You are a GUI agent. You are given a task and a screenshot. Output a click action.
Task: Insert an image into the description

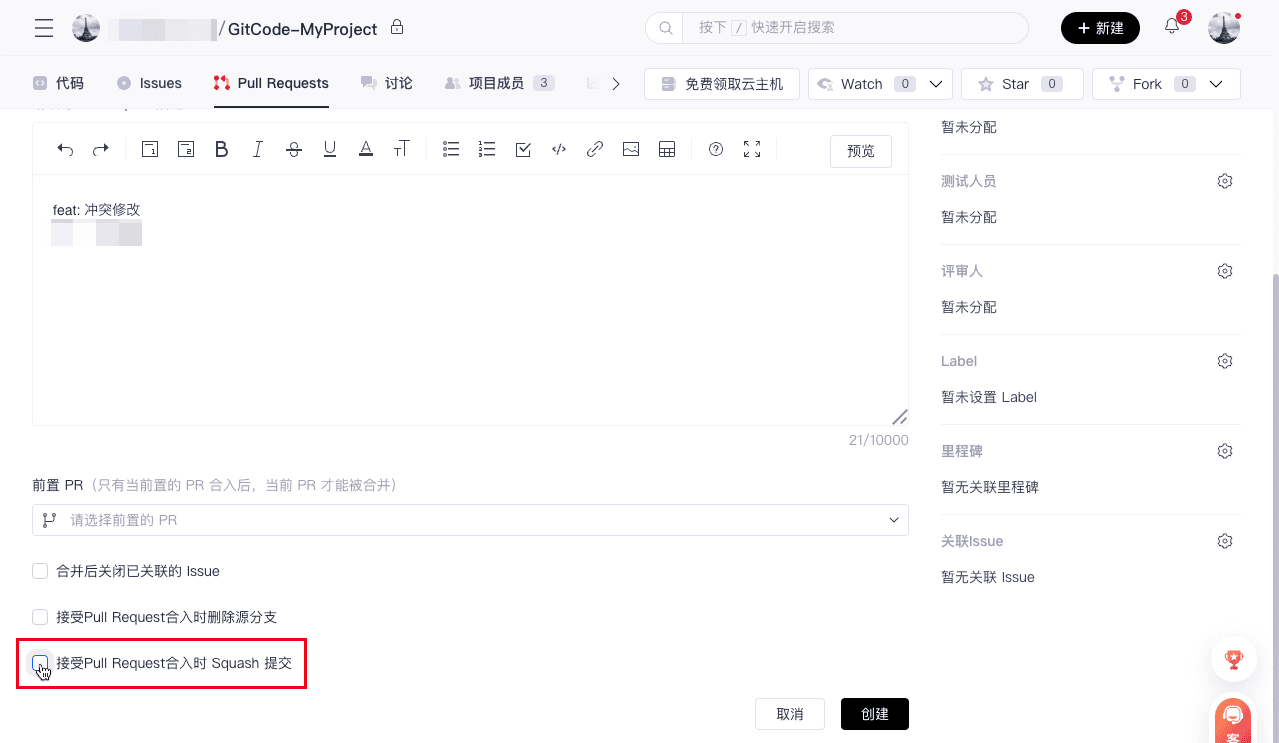[631, 150]
